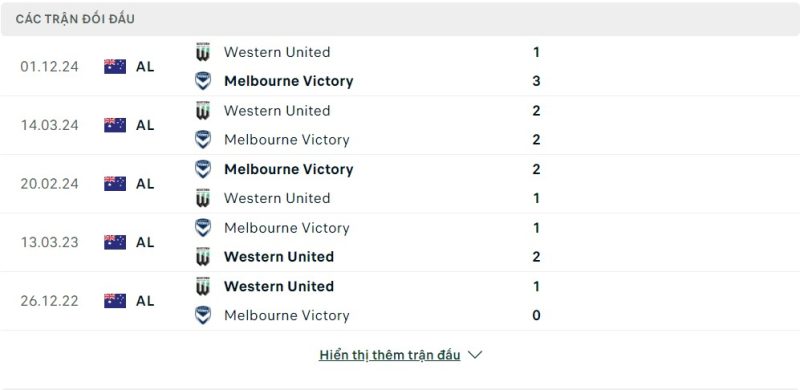Click Melbourne Victory crest in 26.12.22 match

click(203, 315)
